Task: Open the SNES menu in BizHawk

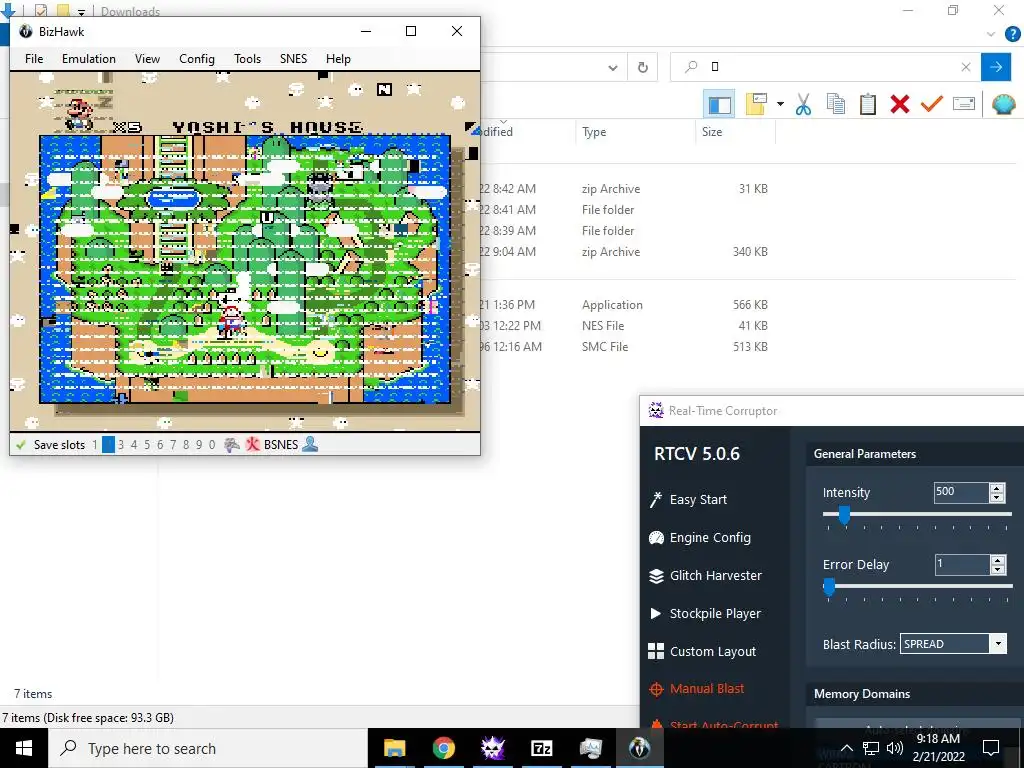Action: pos(293,59)
